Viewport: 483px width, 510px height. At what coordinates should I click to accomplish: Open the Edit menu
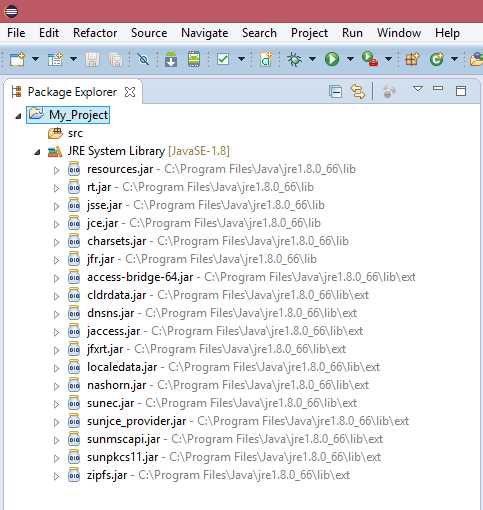[49, 33]
